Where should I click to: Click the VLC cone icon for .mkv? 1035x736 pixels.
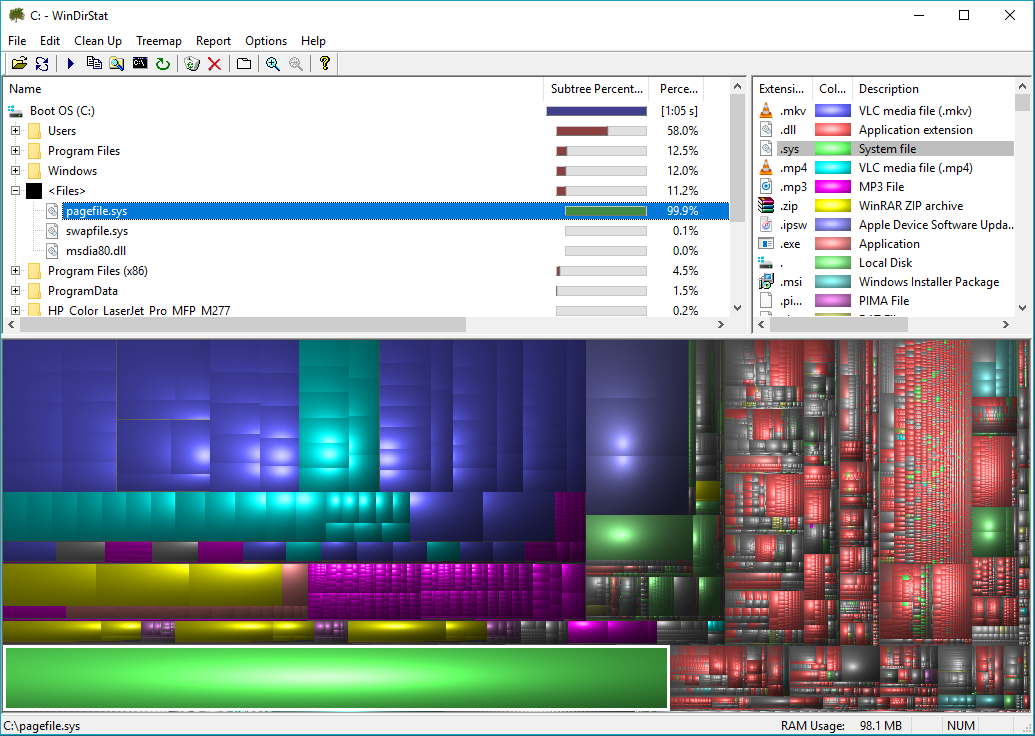click(x=766, y=111)
